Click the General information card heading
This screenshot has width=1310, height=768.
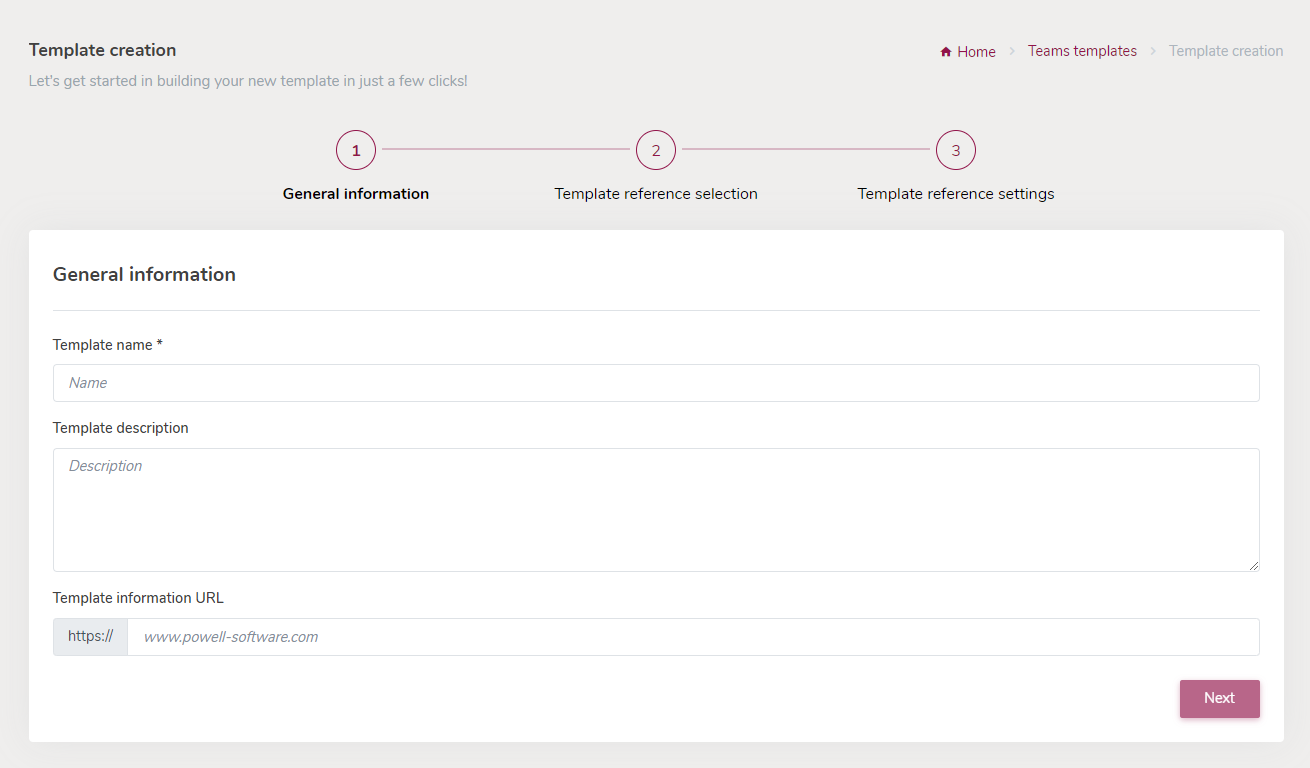[x=144, y=275]
